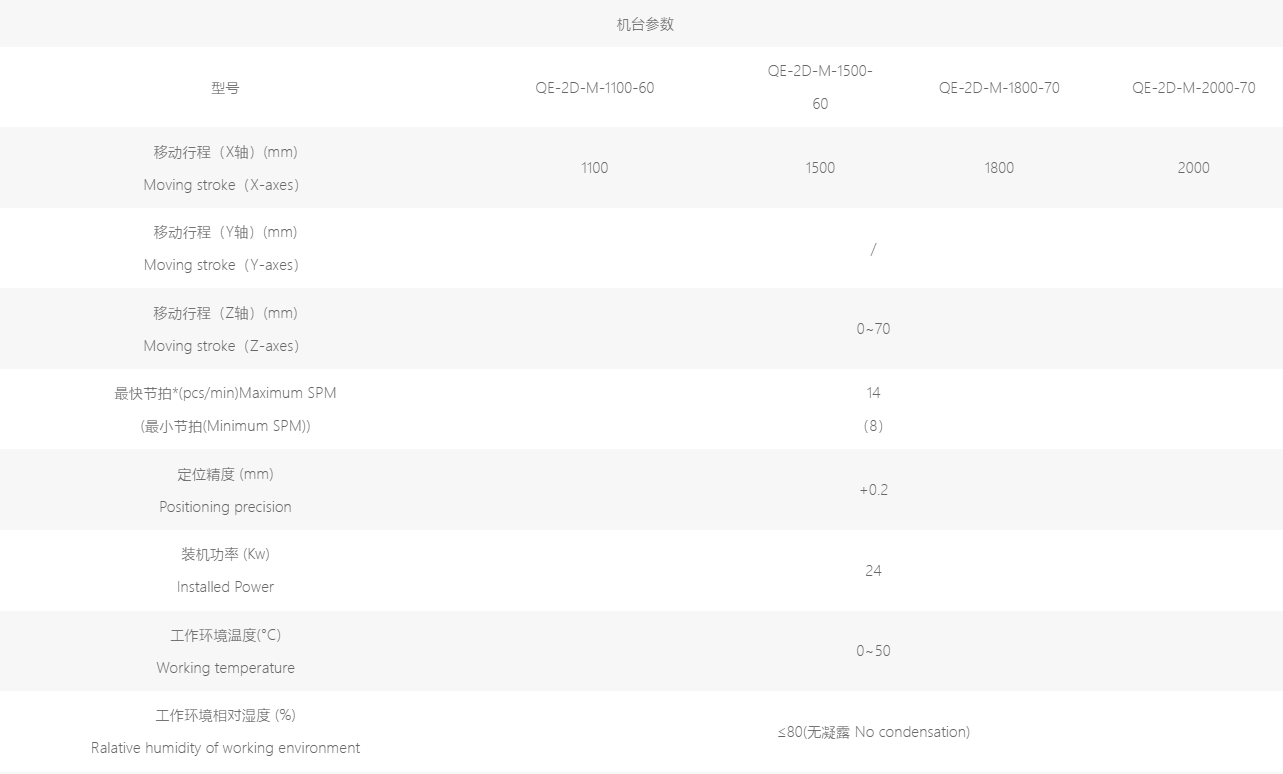1283x774 pixels.
Task: Click the 2000 stroke value
Action: tap(1193, 168)
